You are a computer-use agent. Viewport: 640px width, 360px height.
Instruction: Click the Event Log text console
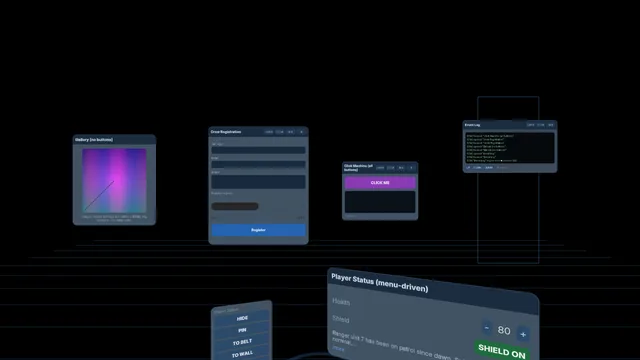[510, 148]
